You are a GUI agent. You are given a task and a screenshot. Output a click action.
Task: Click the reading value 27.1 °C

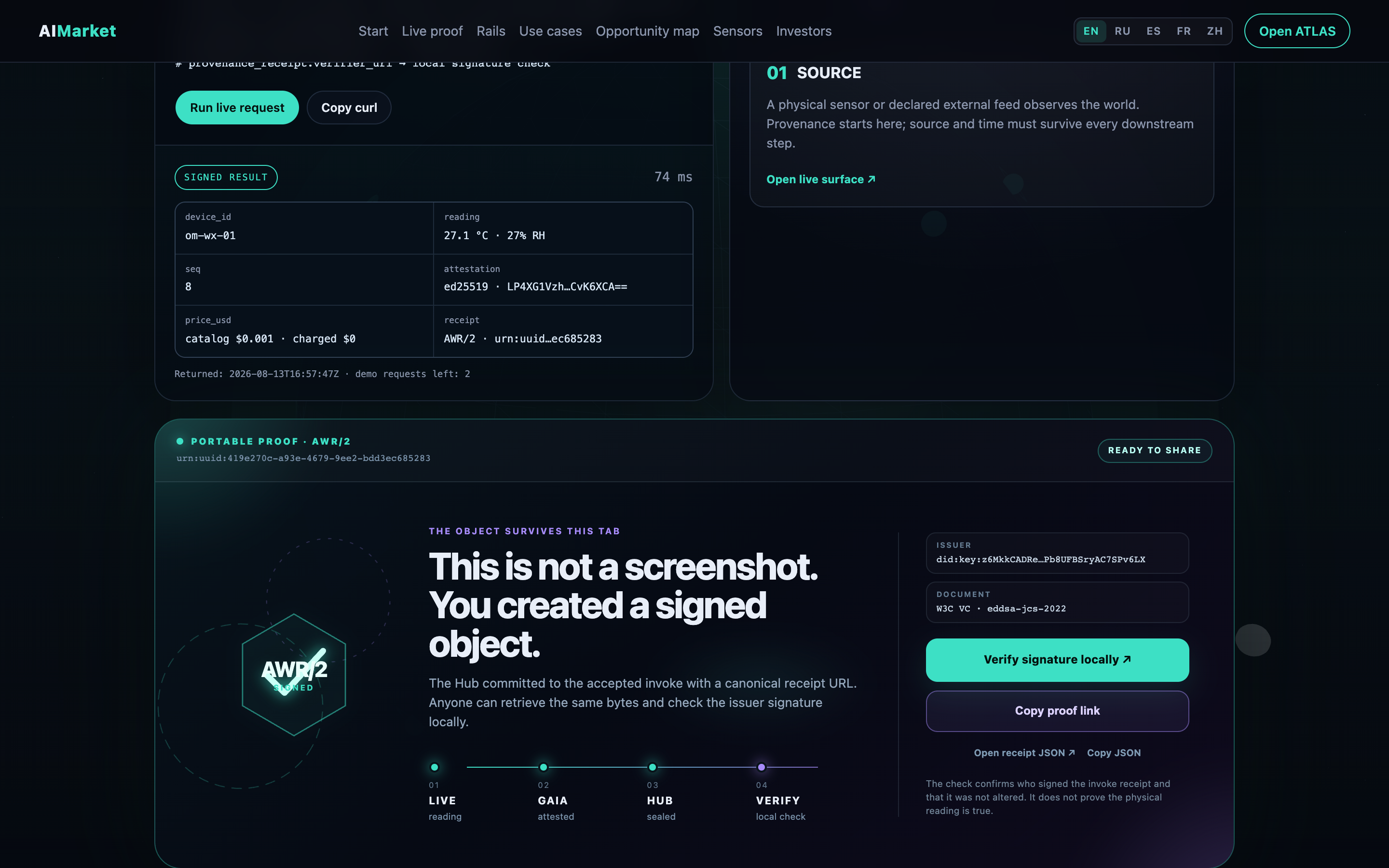[494, 235]
